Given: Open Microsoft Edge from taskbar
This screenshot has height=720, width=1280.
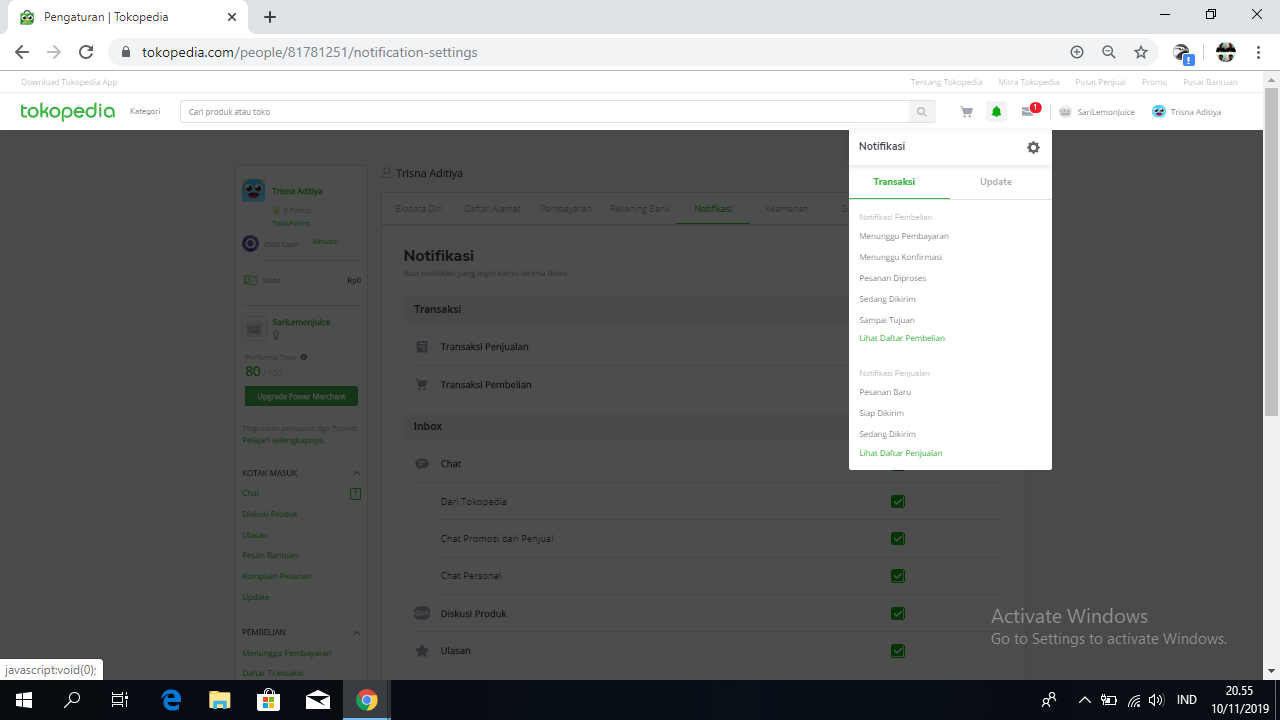Looking at the screenshot, I should pyautogui.click(x=171, y=700).
